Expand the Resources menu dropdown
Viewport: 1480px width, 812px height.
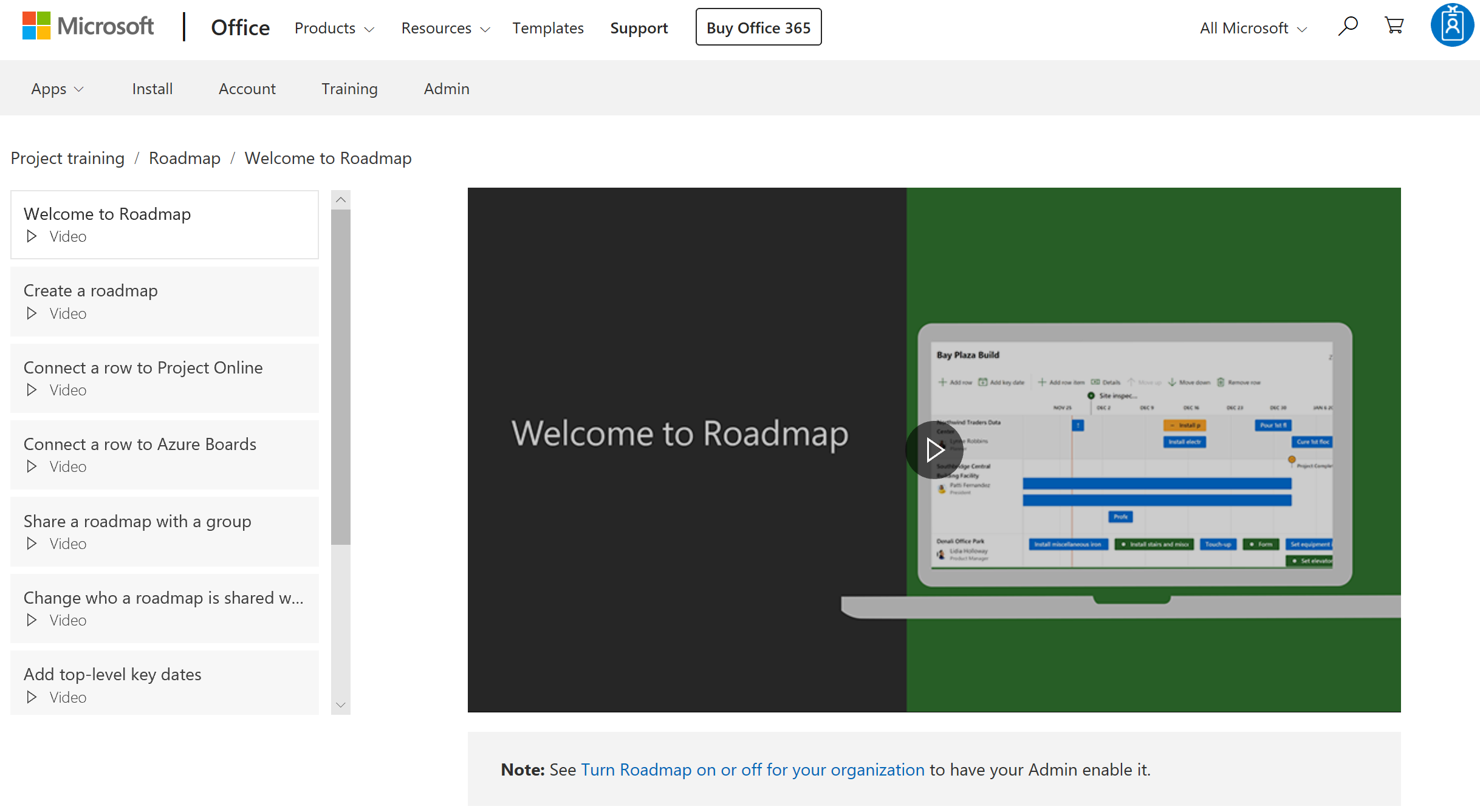(x=443, y=28)
